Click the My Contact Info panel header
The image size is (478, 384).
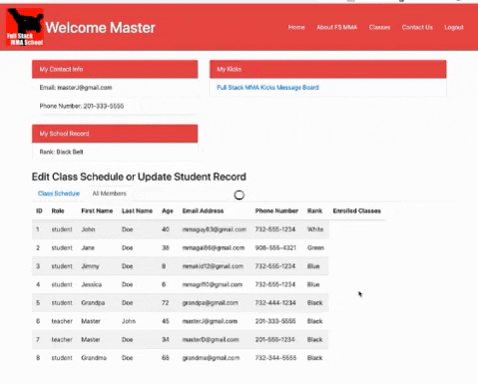coord(115,69)
